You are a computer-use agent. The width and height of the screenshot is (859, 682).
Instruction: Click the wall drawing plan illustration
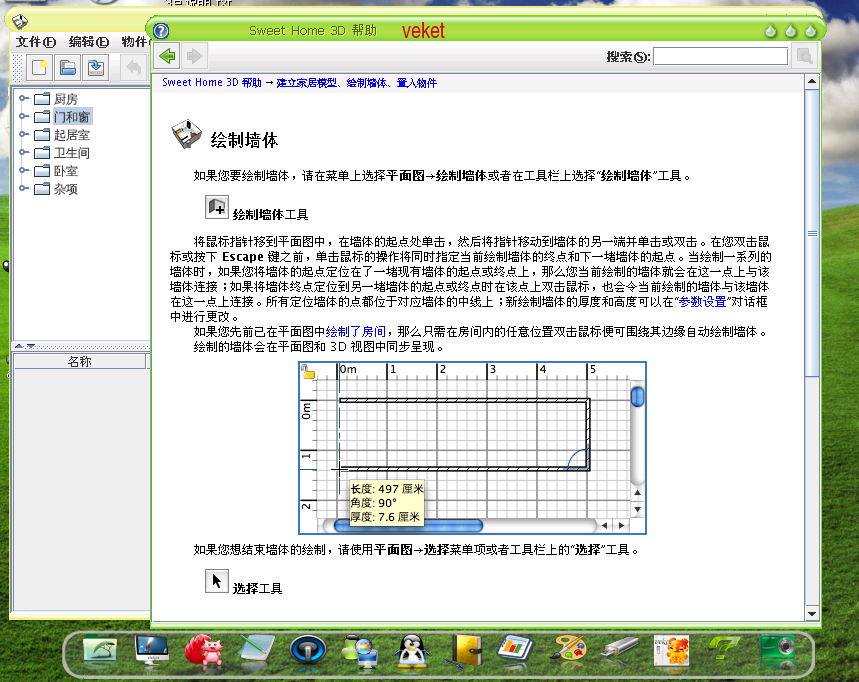point(472,448)
